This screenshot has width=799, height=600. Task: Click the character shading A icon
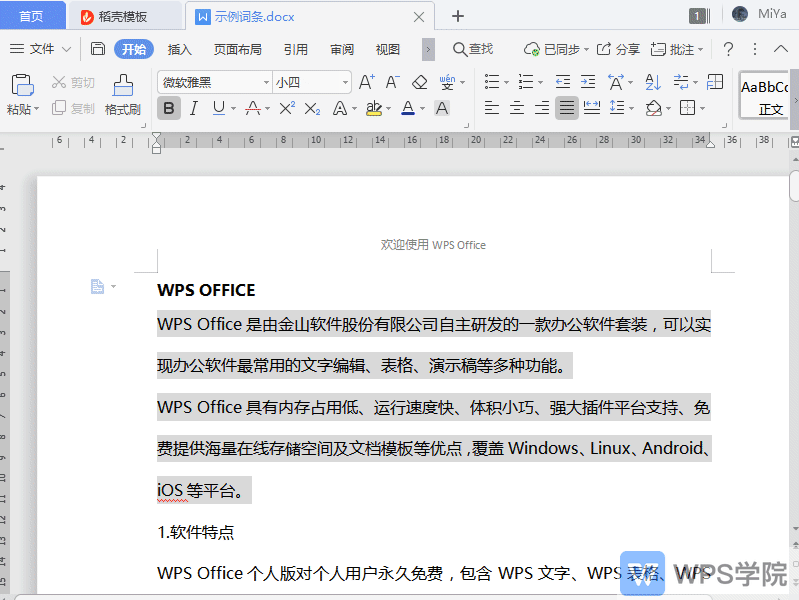442,108
